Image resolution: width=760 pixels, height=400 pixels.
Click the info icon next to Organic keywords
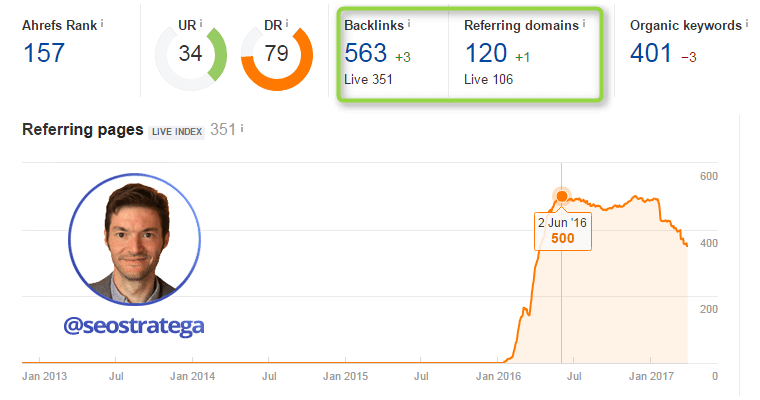[x=746, y=23]
